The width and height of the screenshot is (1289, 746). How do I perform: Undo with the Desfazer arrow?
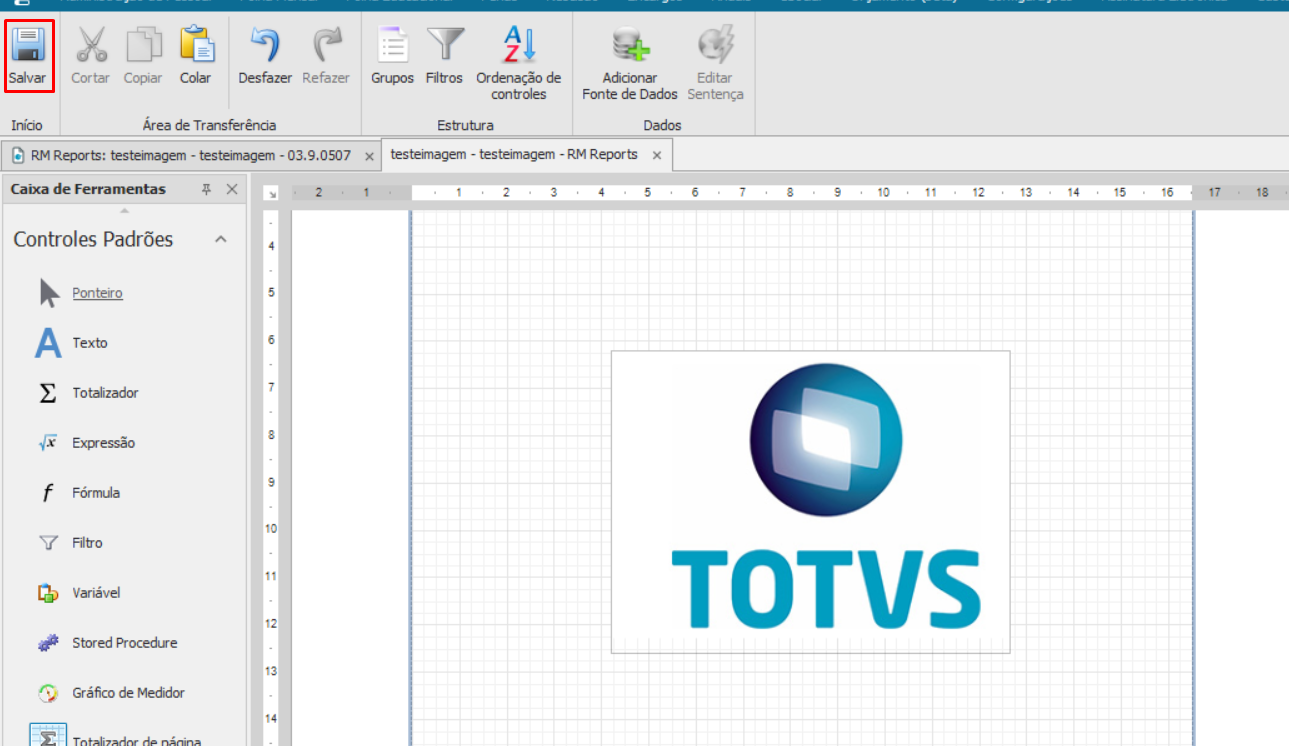pyautogui.click(x=265, y=46)
